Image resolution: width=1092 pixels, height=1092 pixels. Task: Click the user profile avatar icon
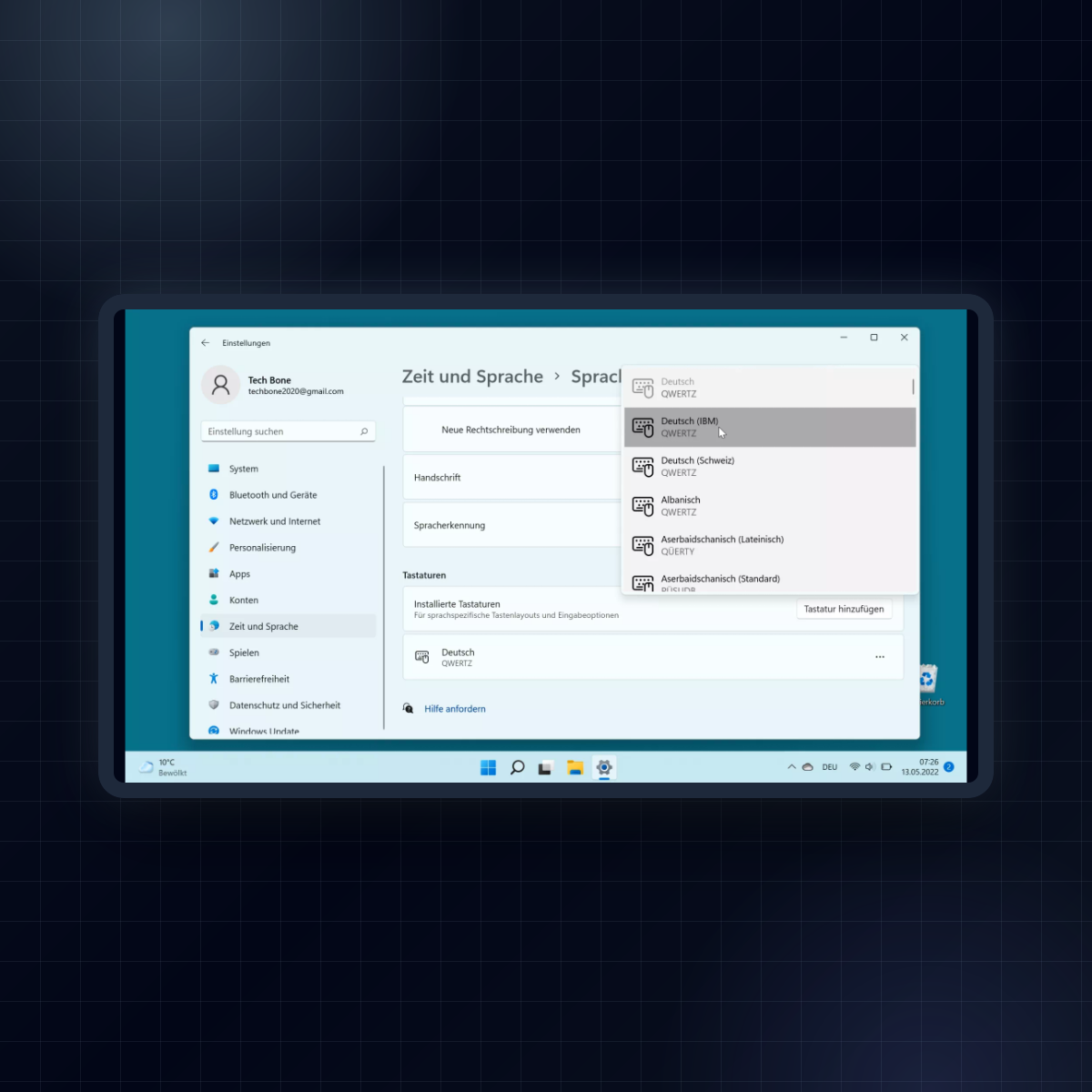[x=220, y=386]
